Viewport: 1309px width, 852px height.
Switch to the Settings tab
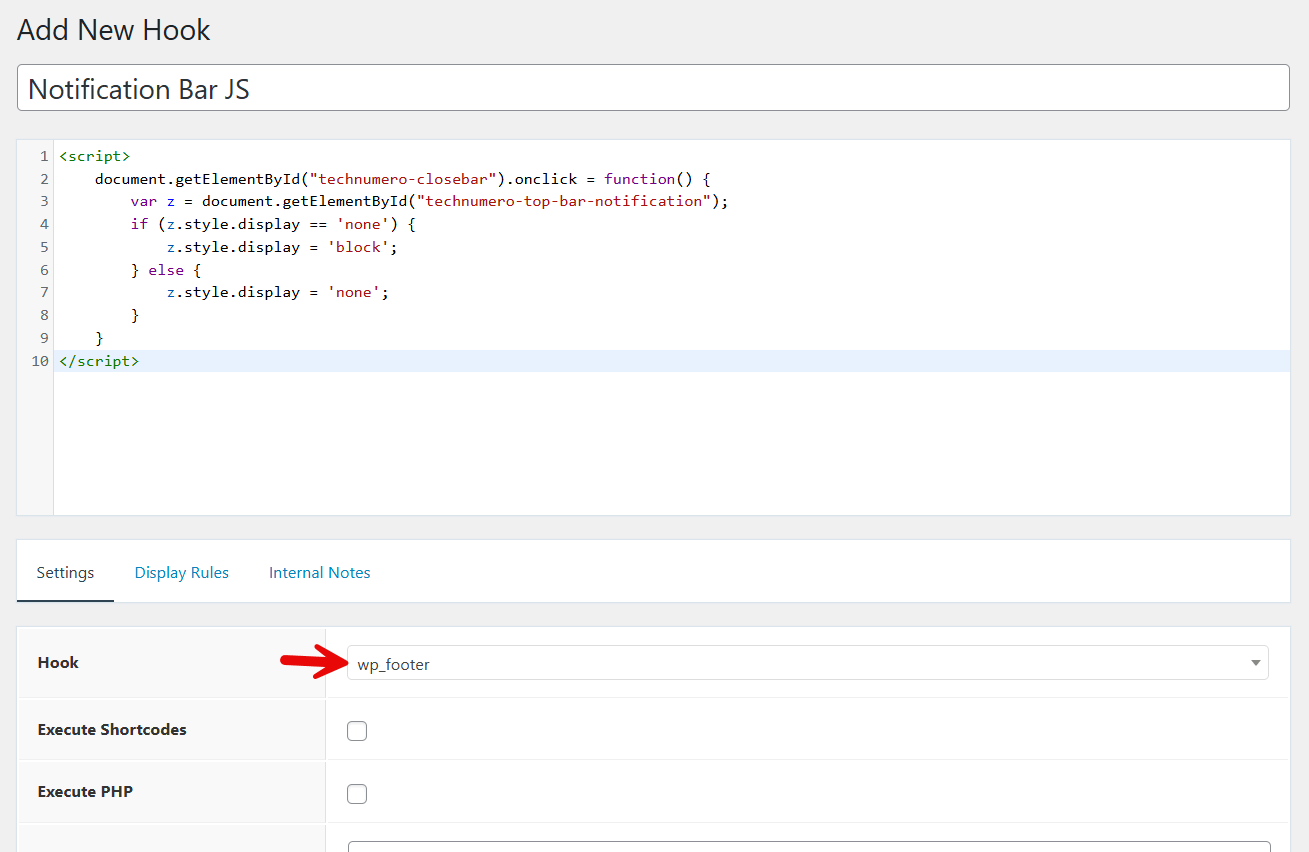(65, 573)
